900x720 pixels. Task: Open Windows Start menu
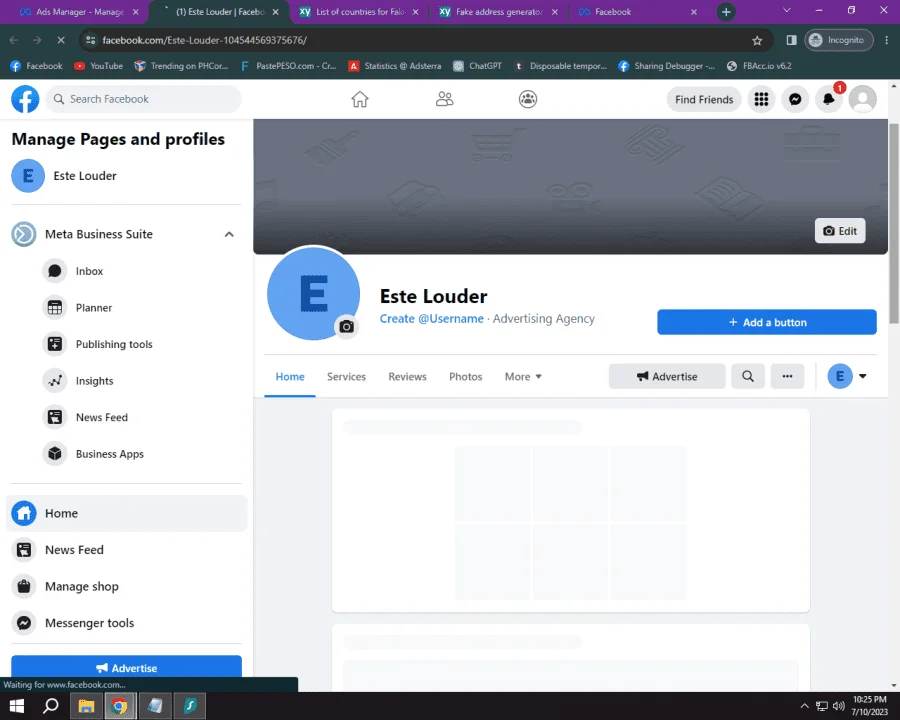pos(17,706)
